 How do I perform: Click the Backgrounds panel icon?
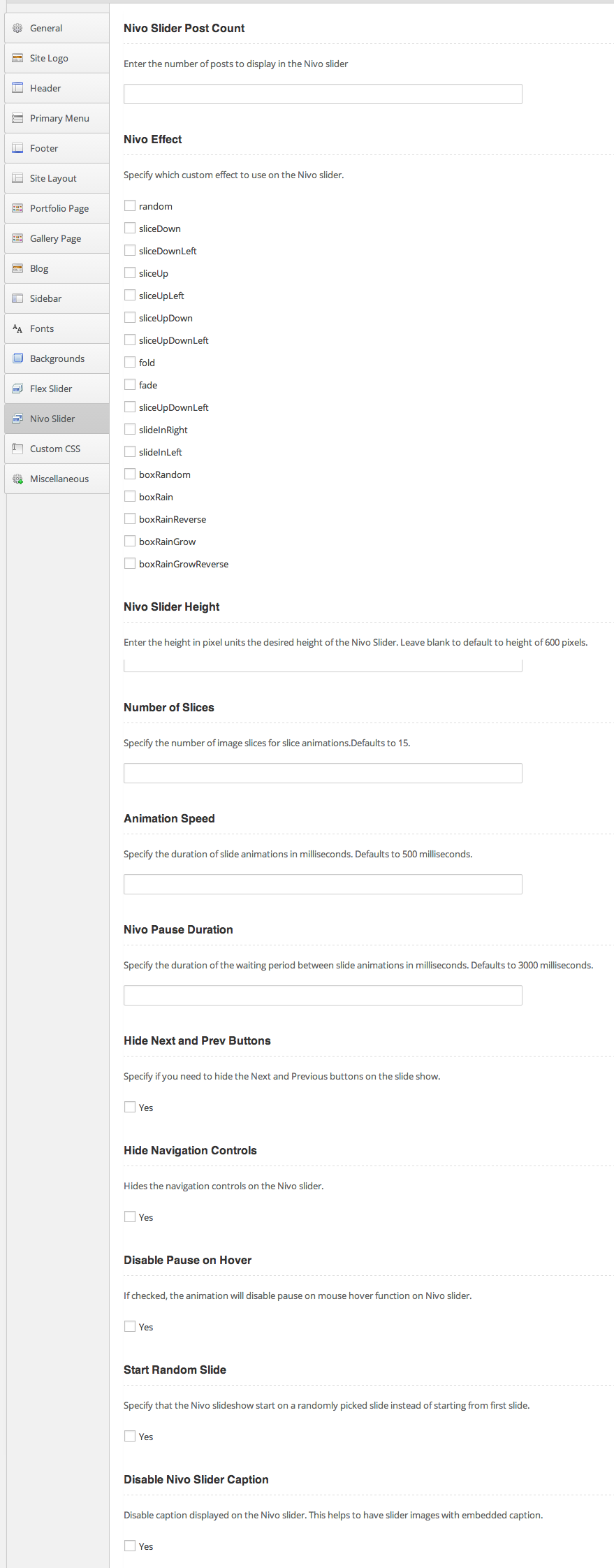tap(17, 358)
